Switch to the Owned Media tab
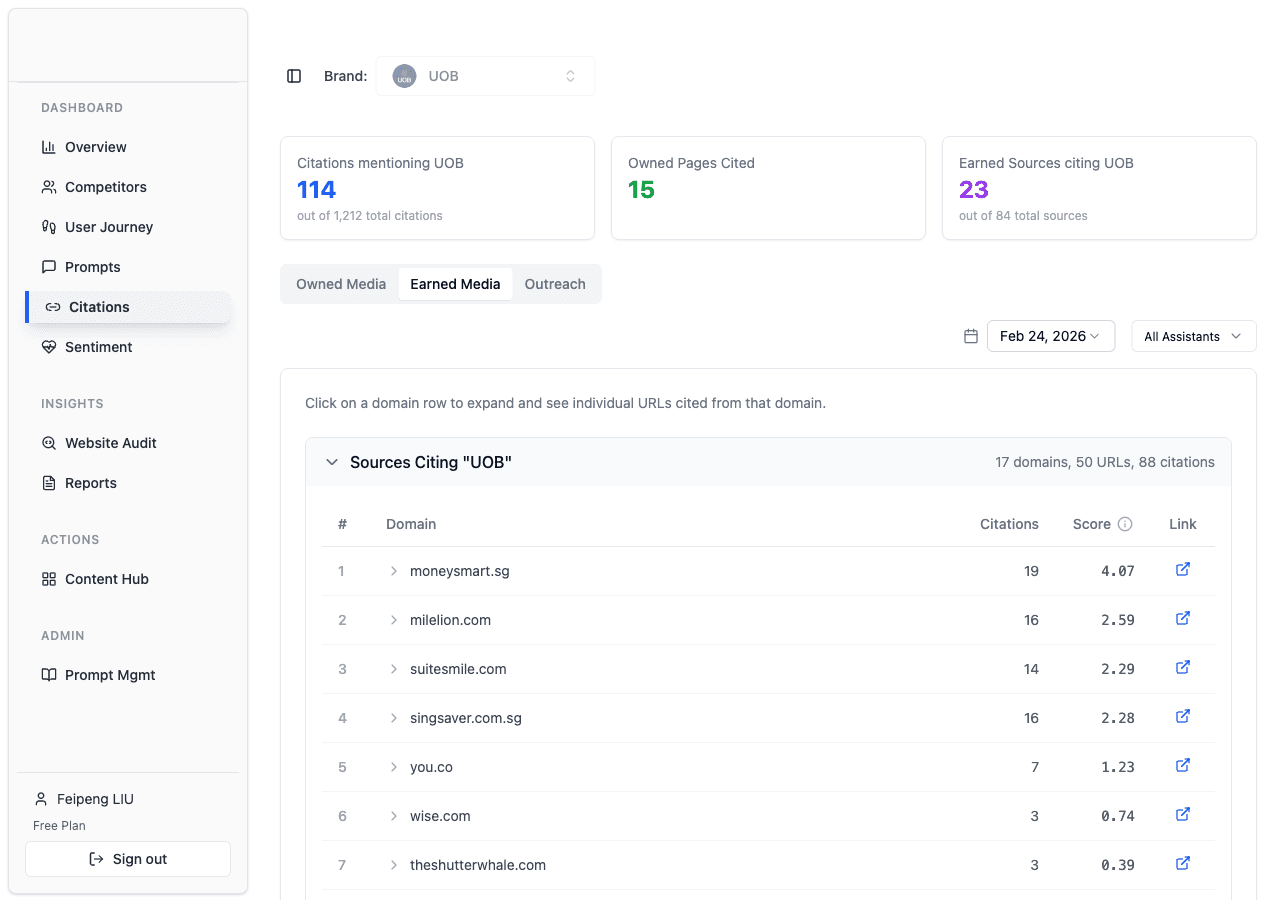The height and width of the screenshot is (900, 1281). pyautogui.click(x=341, y=284)
